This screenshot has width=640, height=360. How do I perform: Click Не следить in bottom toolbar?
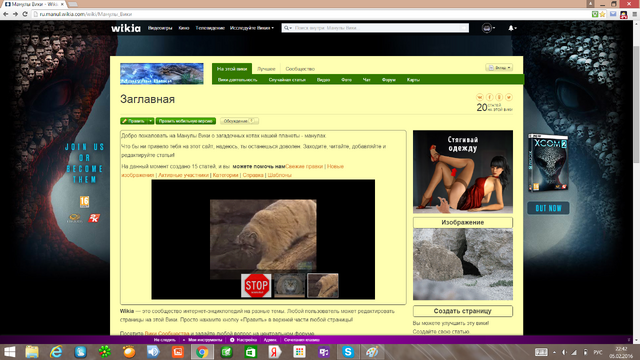[x=165, y=340]
